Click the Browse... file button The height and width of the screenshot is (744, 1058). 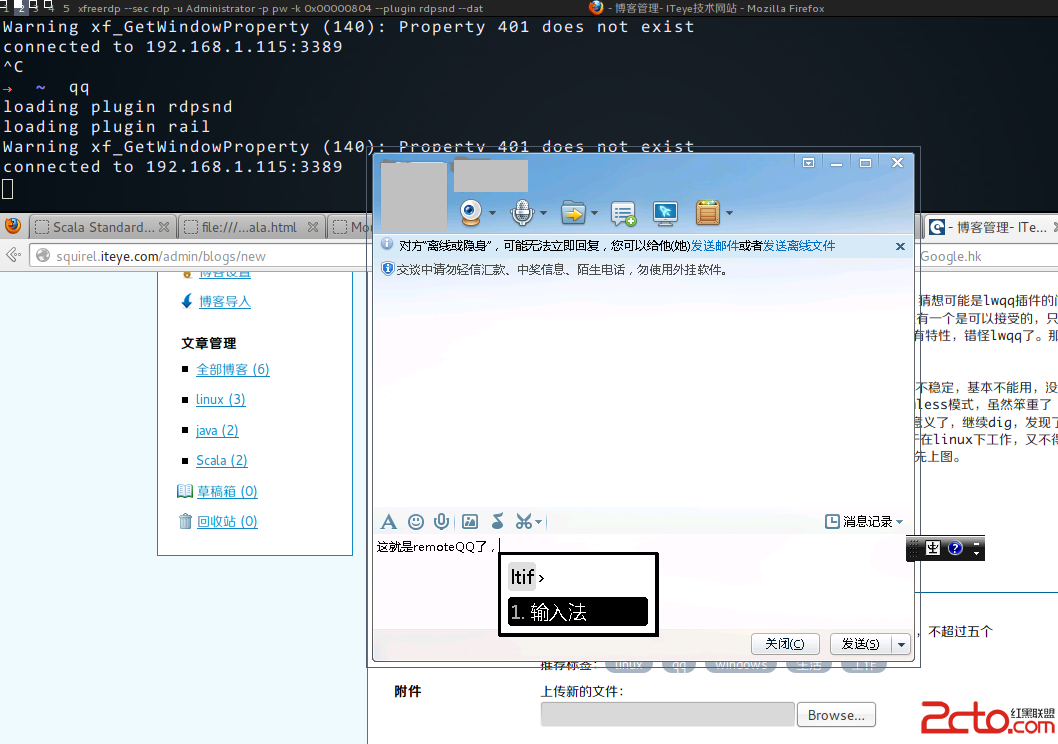(x=836, y=715)
